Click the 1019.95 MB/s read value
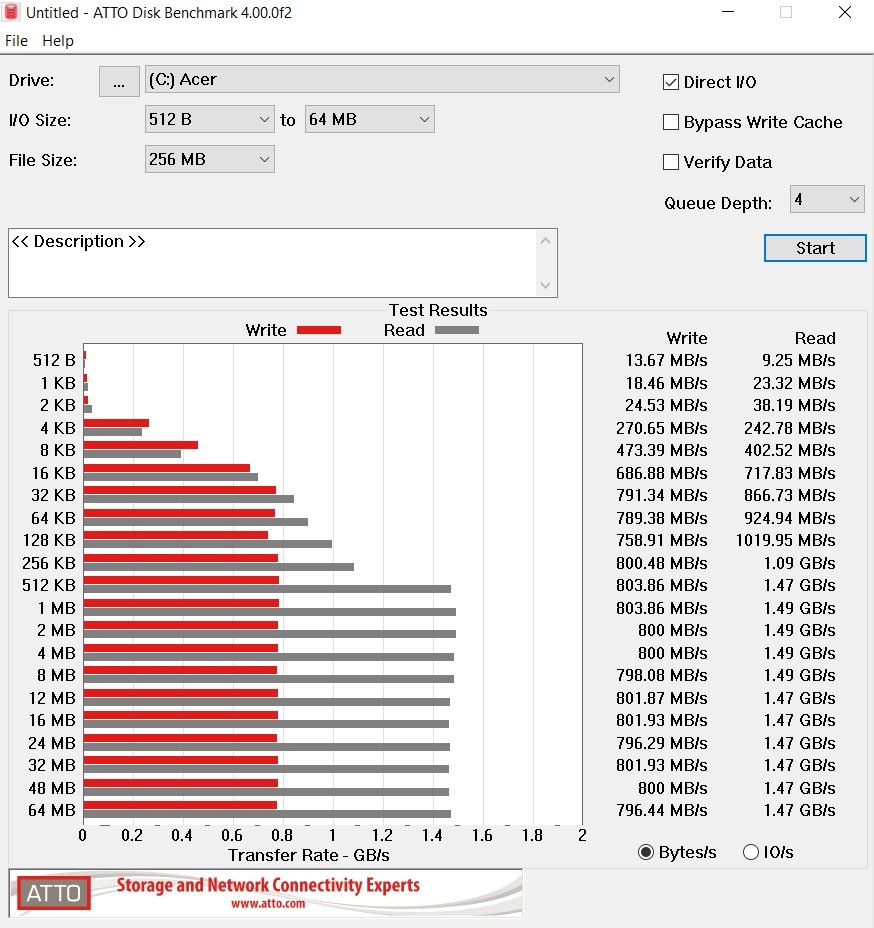The width and height of the screenshot is (874, 928). (785, 540)
